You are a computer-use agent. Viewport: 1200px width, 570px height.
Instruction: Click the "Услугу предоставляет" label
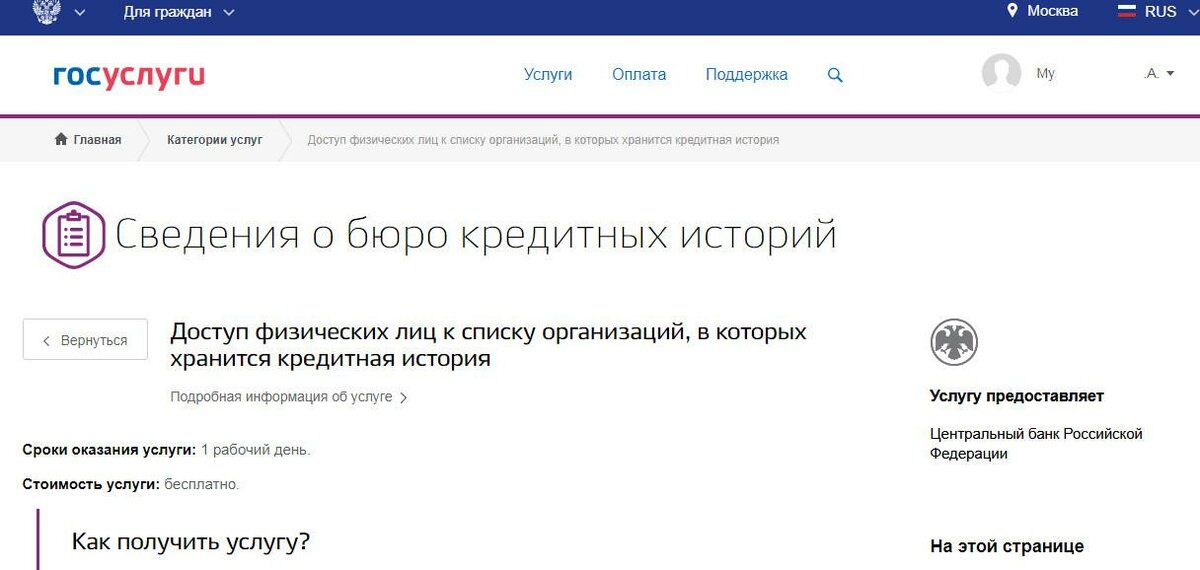click(1017, 396)
